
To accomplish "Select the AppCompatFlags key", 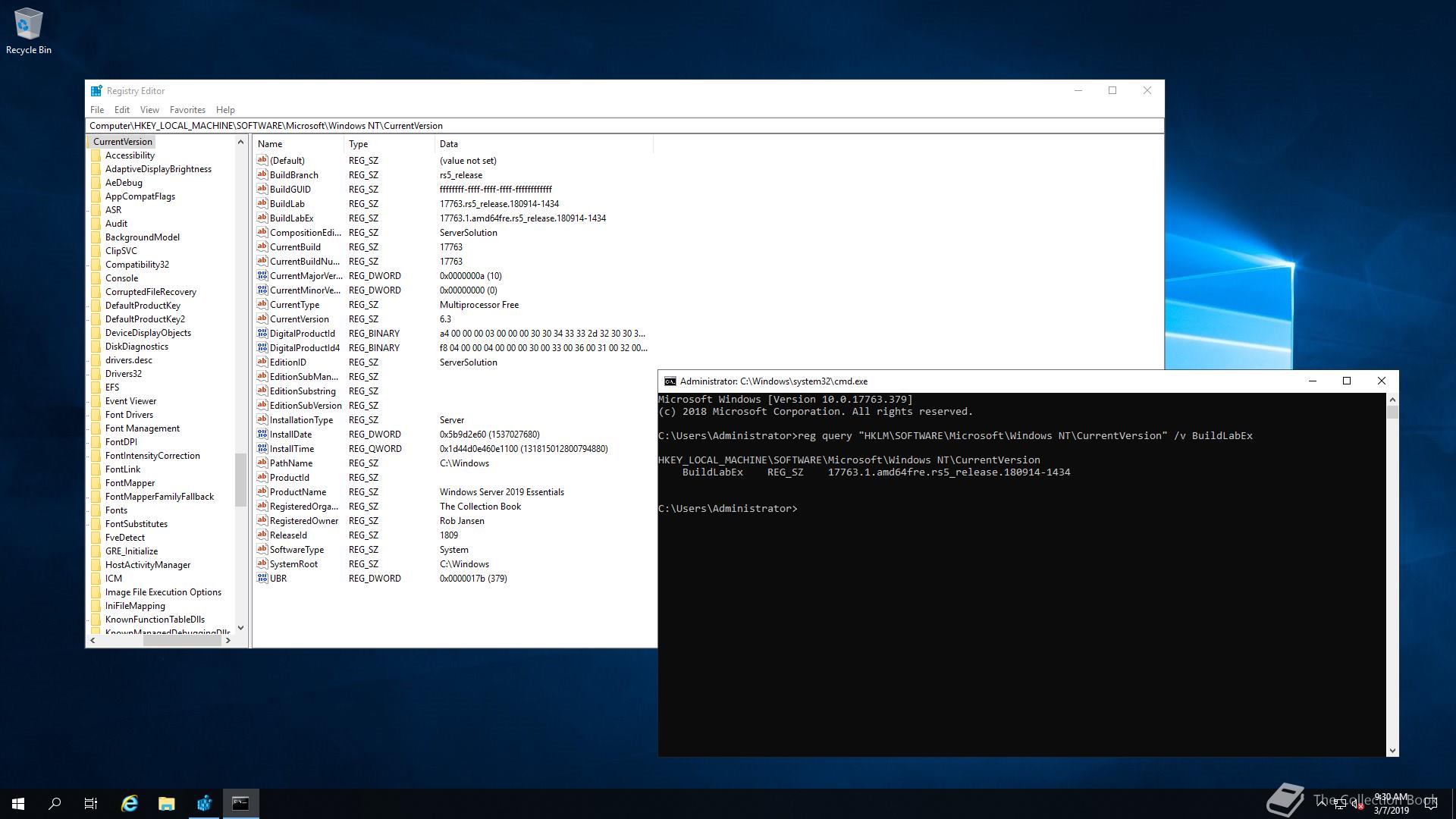I will (140, 196).
